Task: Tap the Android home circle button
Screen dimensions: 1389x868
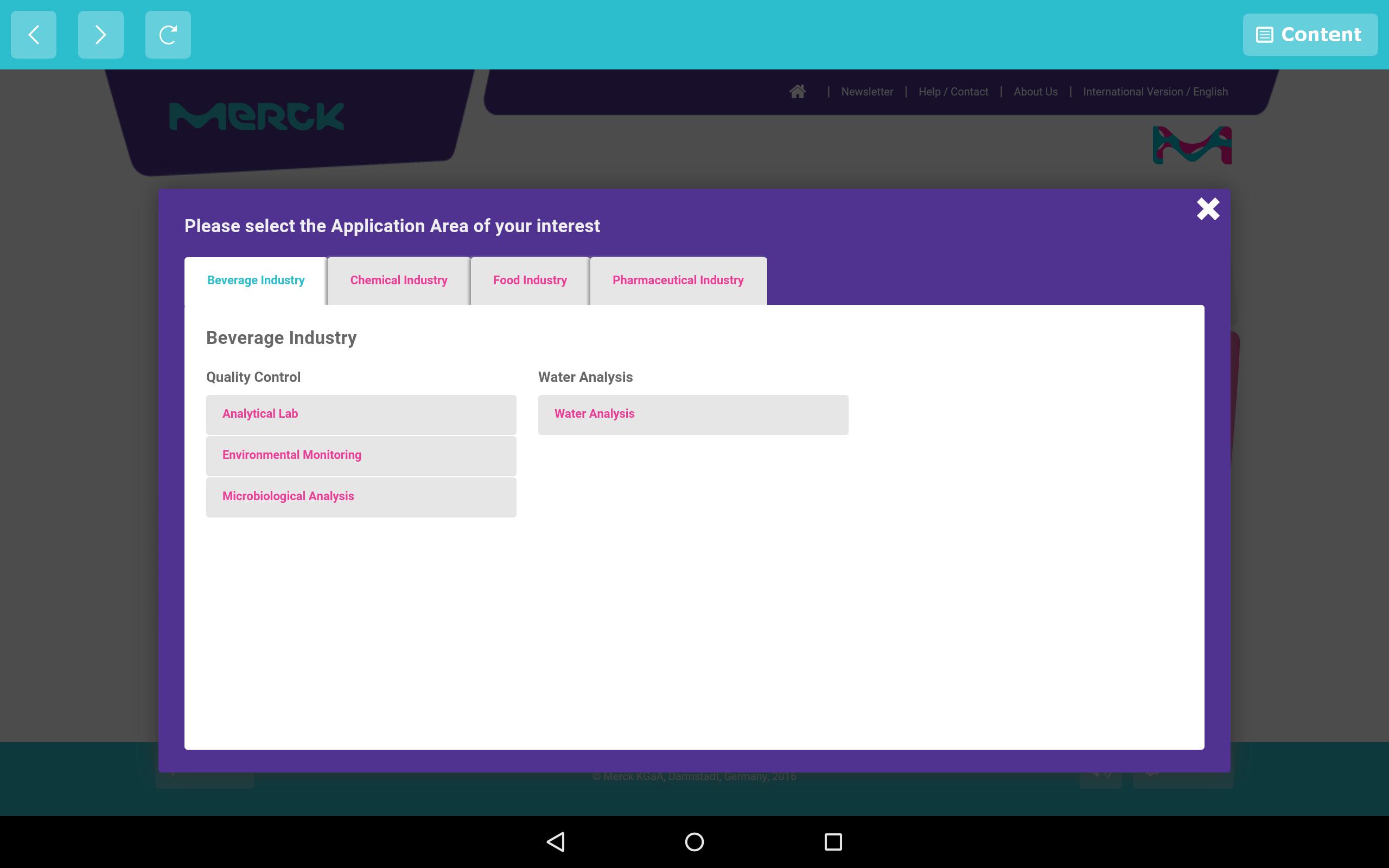Action: (694, 841)
